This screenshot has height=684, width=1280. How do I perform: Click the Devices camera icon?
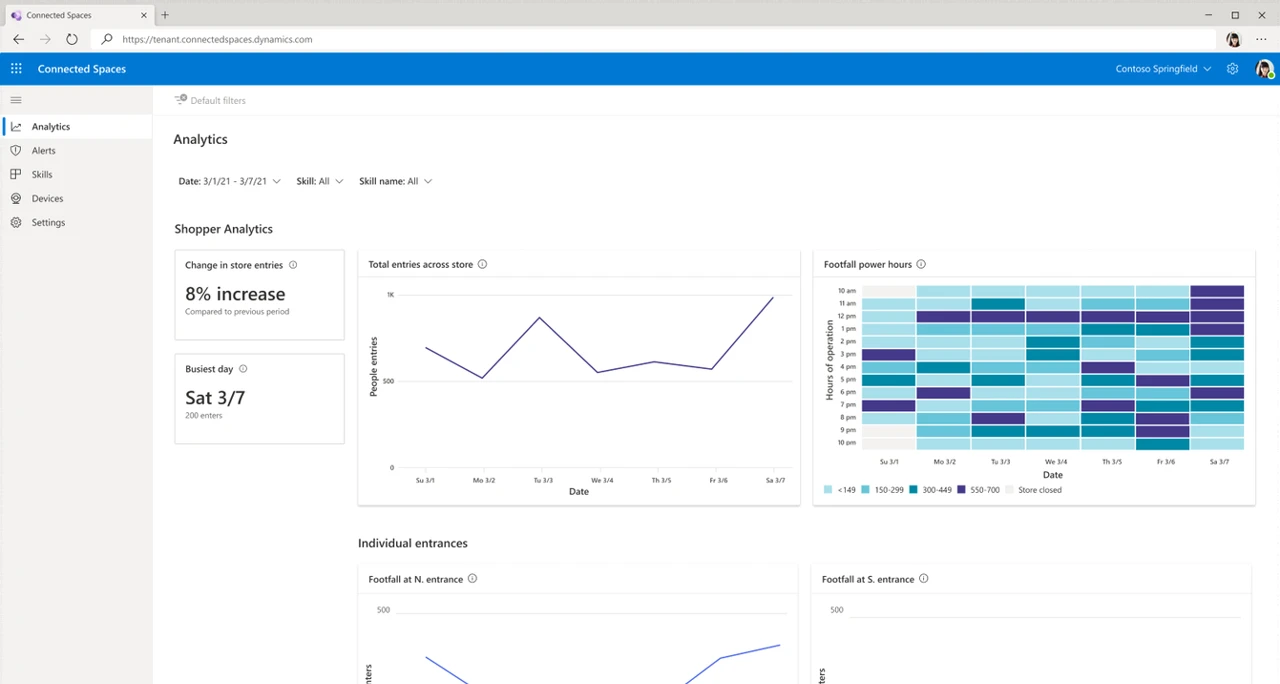tap(16, 199)
